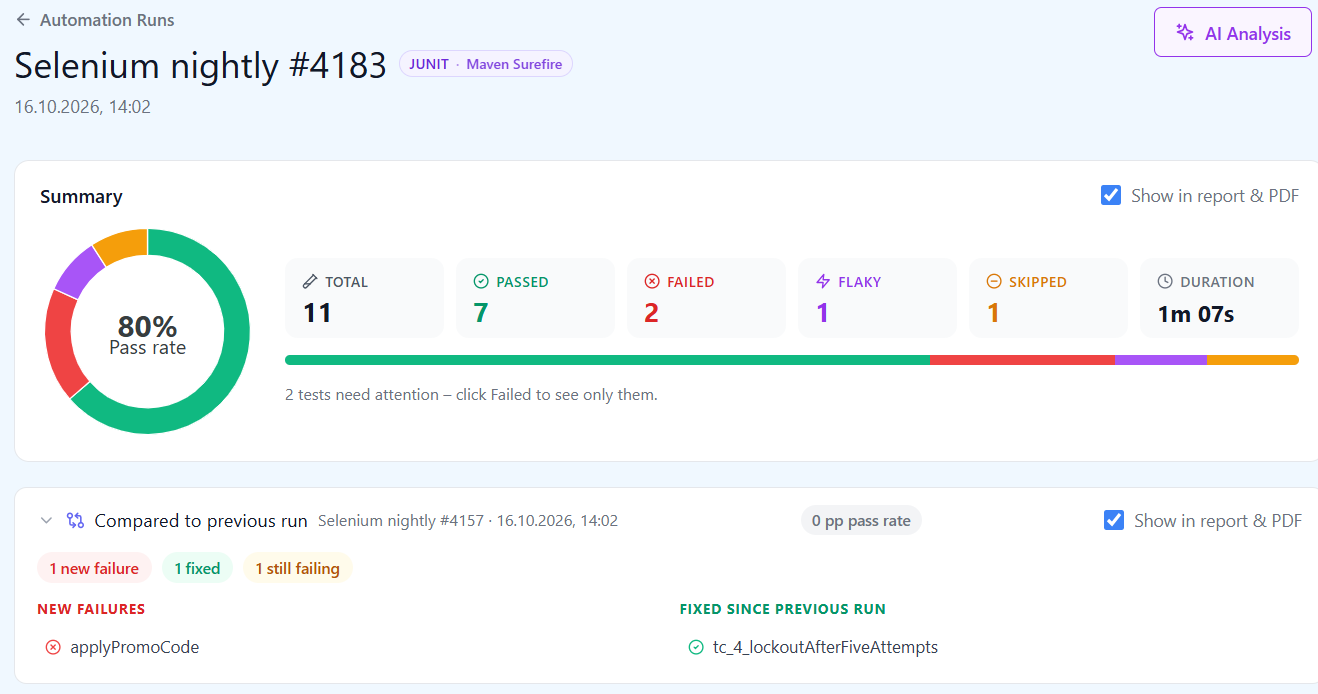The width and height of the screenshot is (1318, 694).
Task: Go back via the Automation Runs arrow
Action: pos(23,20)
